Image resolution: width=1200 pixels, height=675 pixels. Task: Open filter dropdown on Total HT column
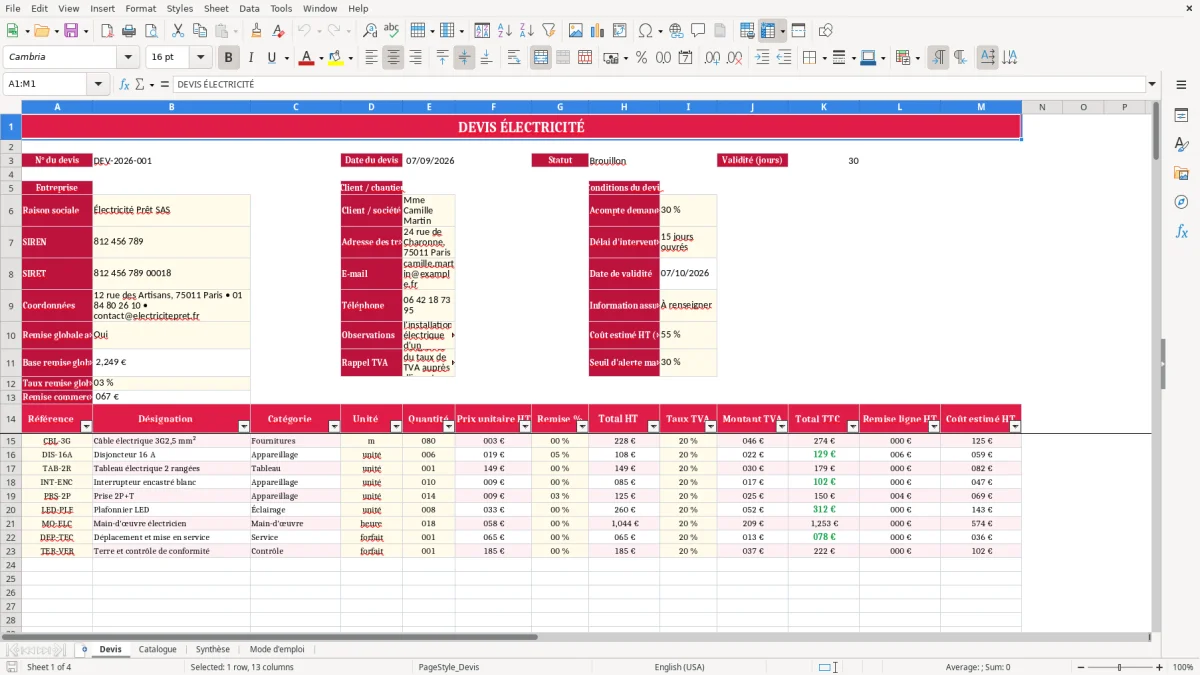[652, 426]
